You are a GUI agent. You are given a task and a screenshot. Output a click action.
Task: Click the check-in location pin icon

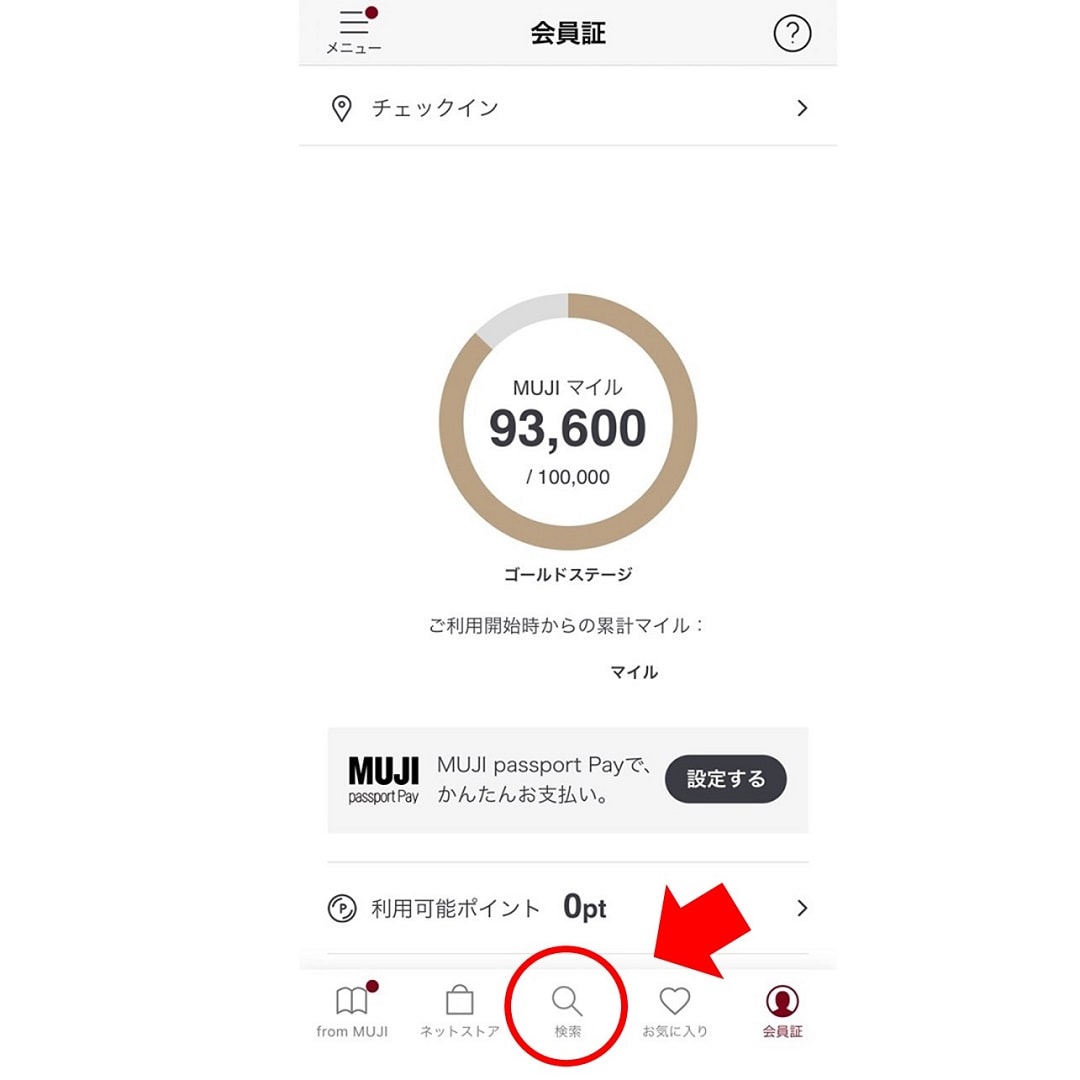tap(342, 108)
